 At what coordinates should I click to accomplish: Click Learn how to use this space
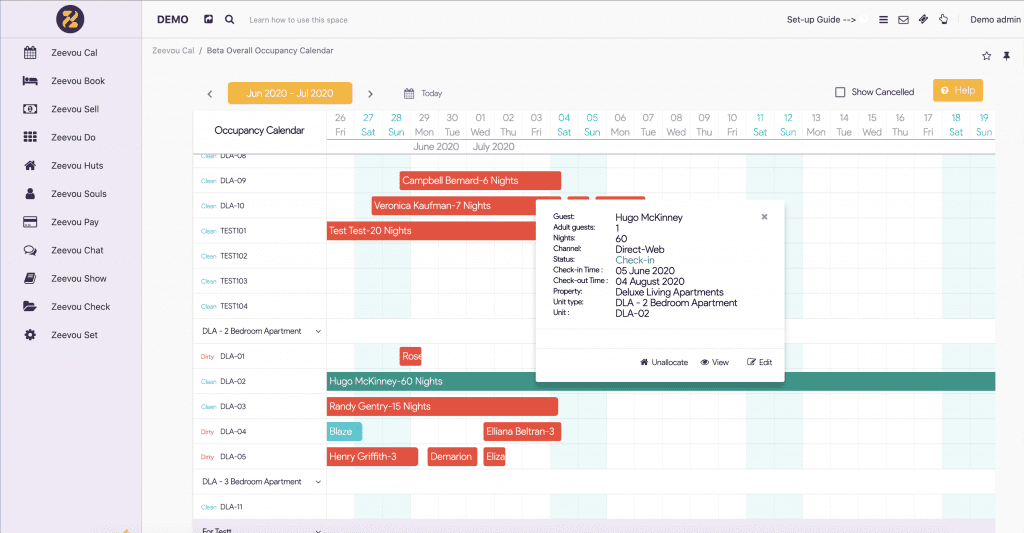pos(298,20)
